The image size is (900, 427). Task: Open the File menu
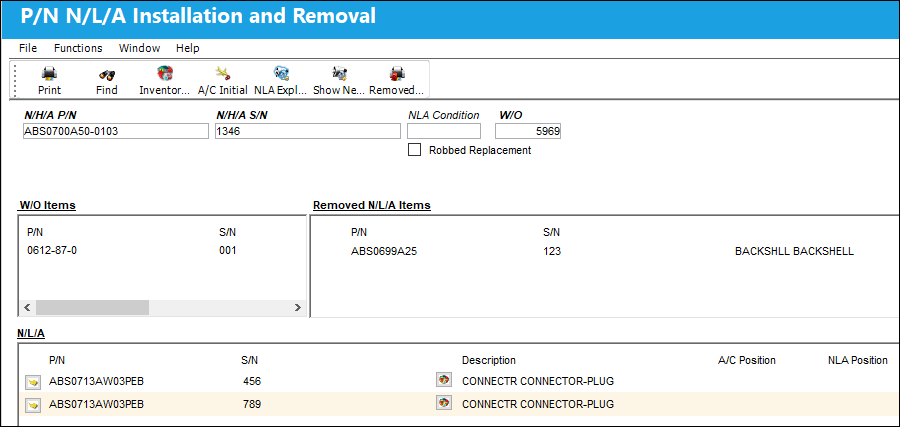pos(28,48)
